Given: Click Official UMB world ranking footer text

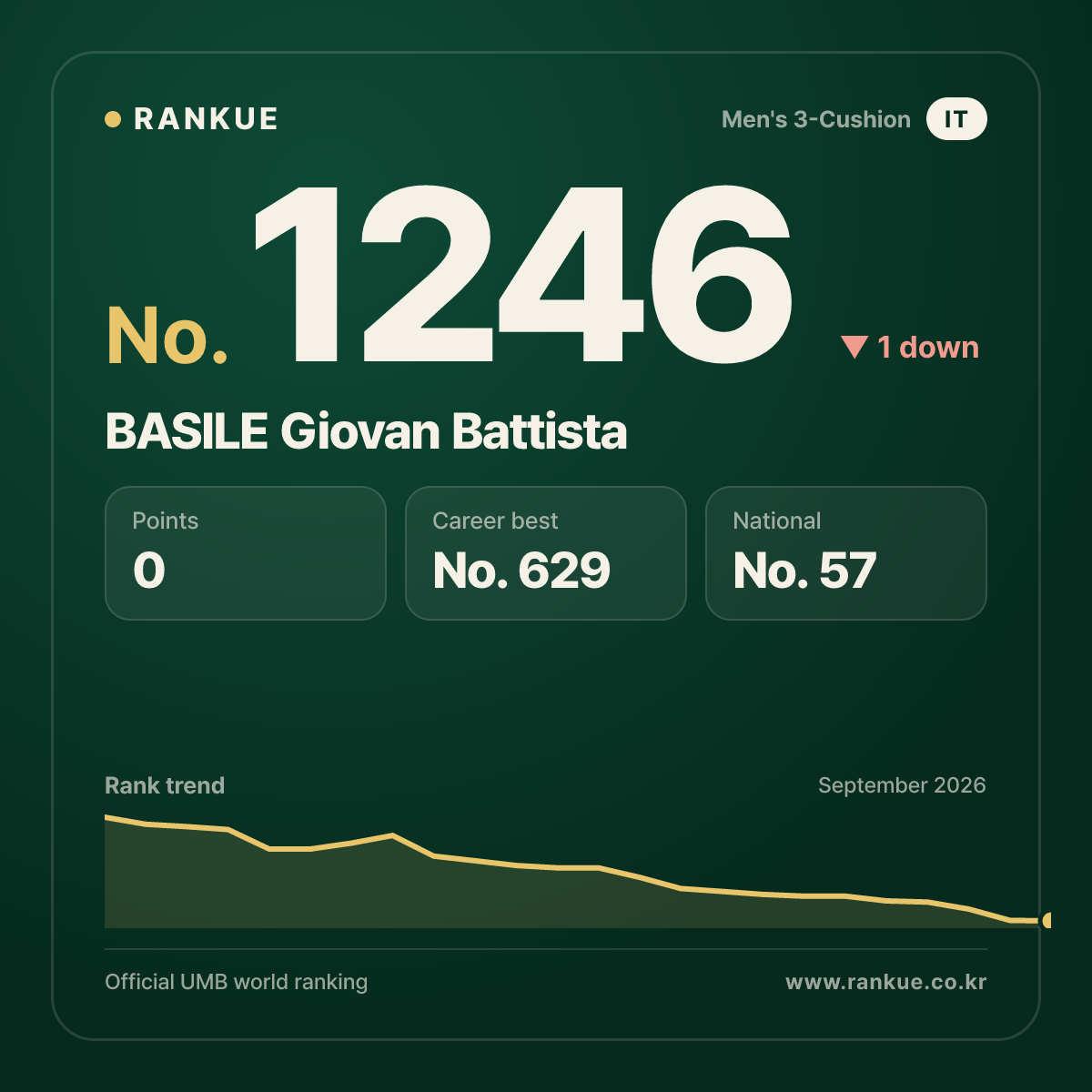Looking at the screenshot, I should [x=237, y=982].
